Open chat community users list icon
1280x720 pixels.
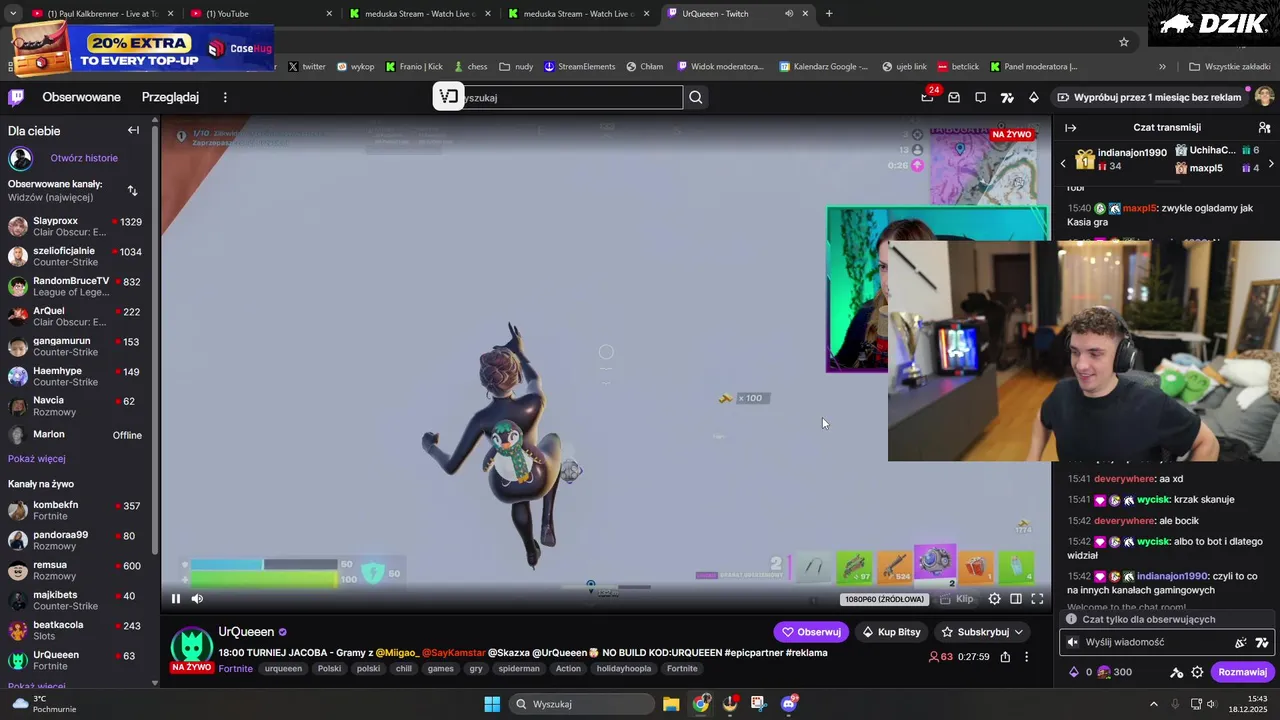(x=1264, y=128)
